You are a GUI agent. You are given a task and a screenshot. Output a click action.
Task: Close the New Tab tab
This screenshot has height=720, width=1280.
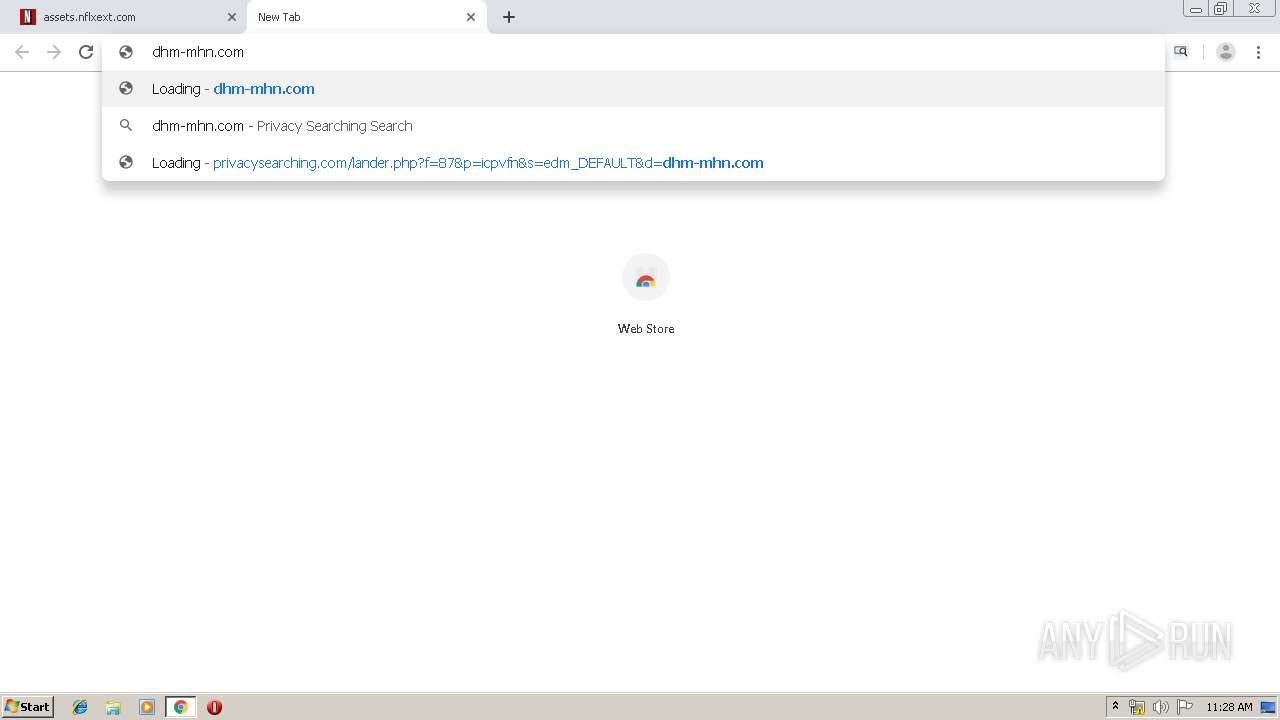pyautogui.click(x=471, y=17)
